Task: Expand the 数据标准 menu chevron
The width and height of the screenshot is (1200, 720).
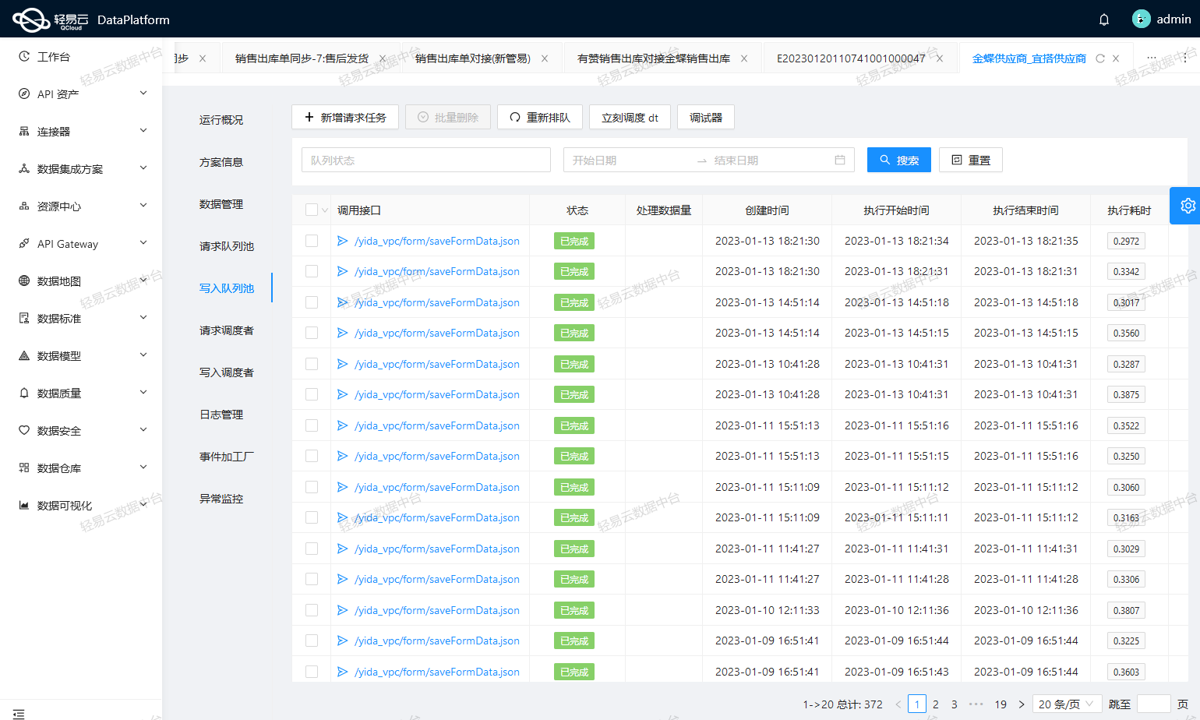Action: coord(143,318)
